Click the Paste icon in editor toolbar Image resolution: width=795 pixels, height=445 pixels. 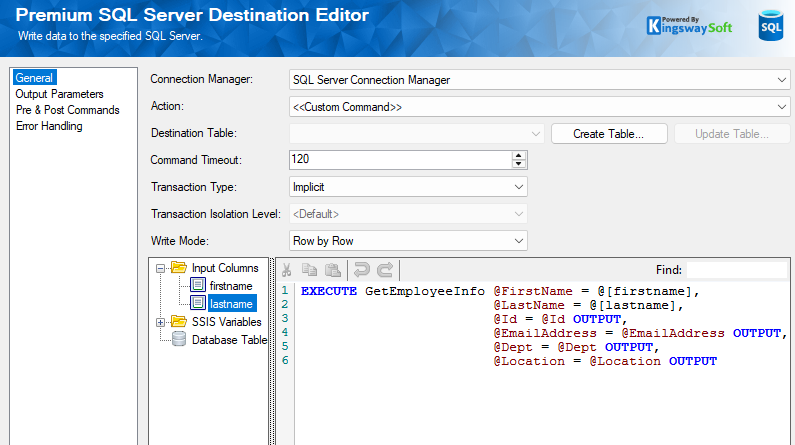click(331, 270)
